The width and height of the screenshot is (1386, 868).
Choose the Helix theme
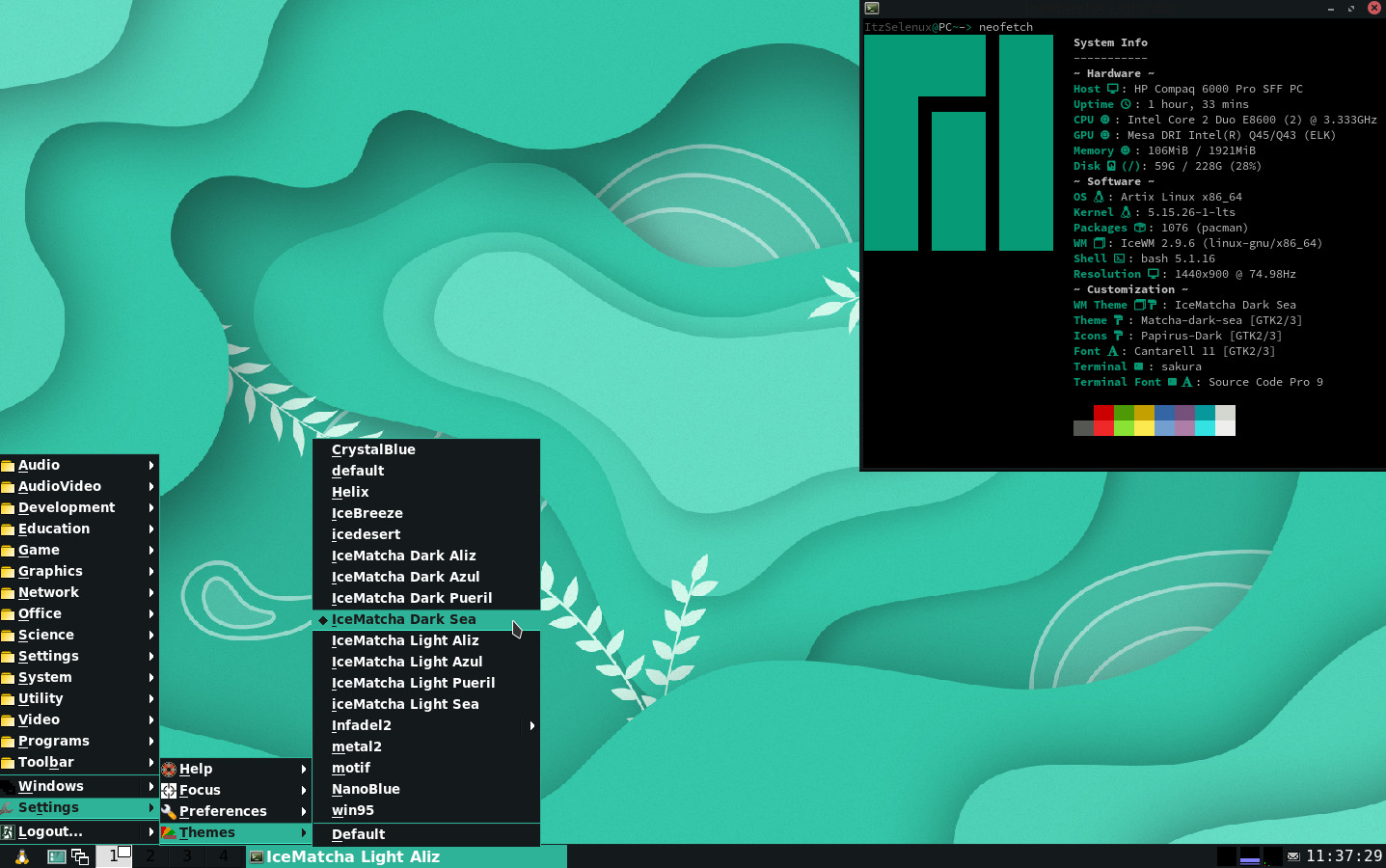coord(426,492)
